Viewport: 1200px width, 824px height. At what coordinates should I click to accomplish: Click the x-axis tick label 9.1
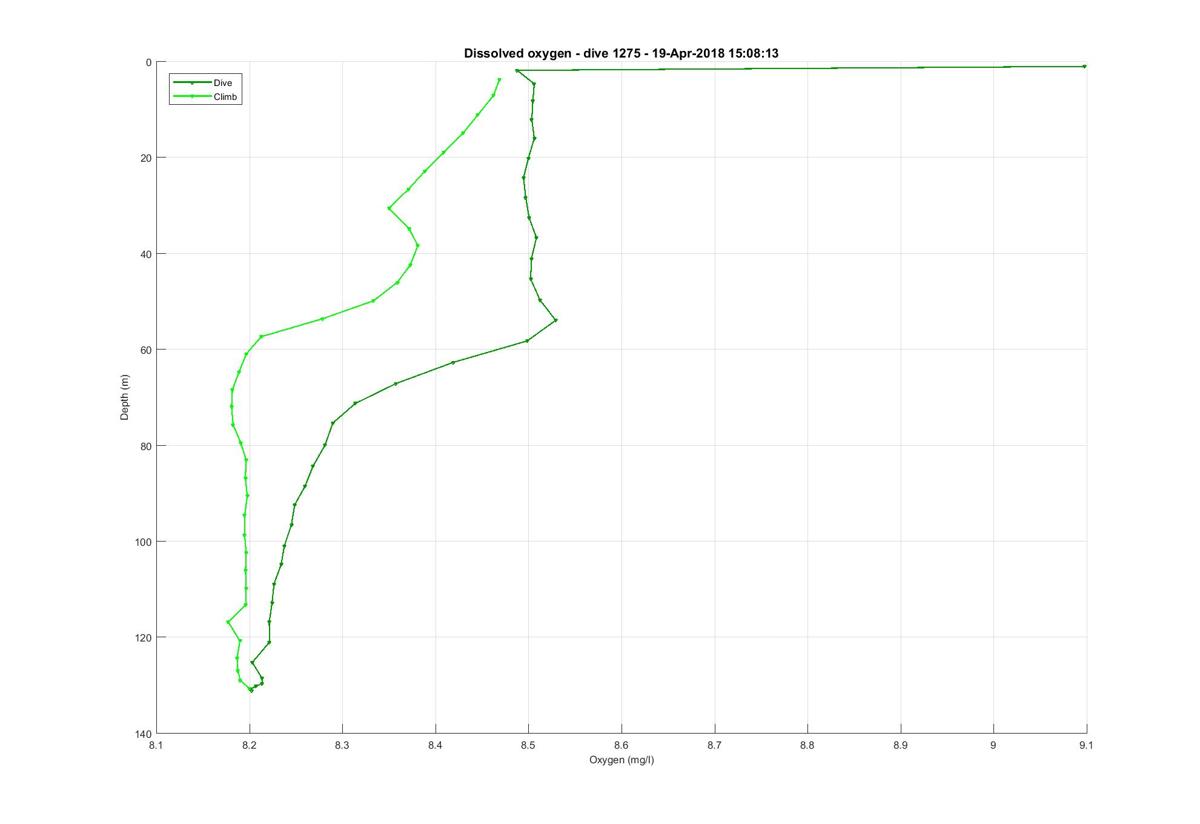click(1087, 745)
